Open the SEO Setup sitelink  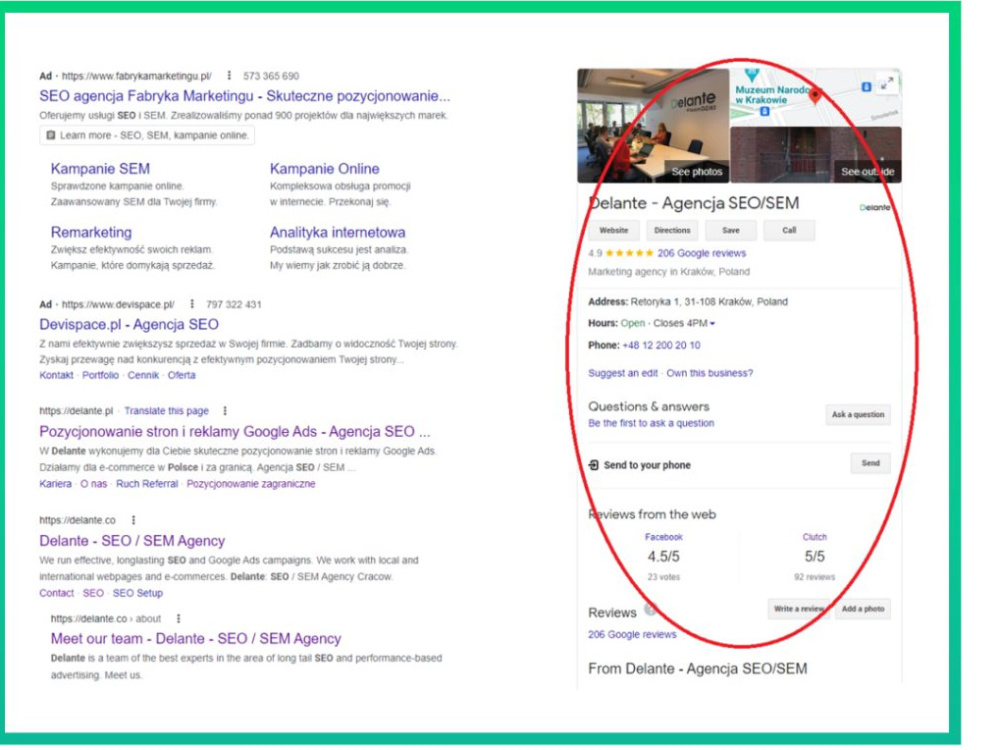(138, 593)
